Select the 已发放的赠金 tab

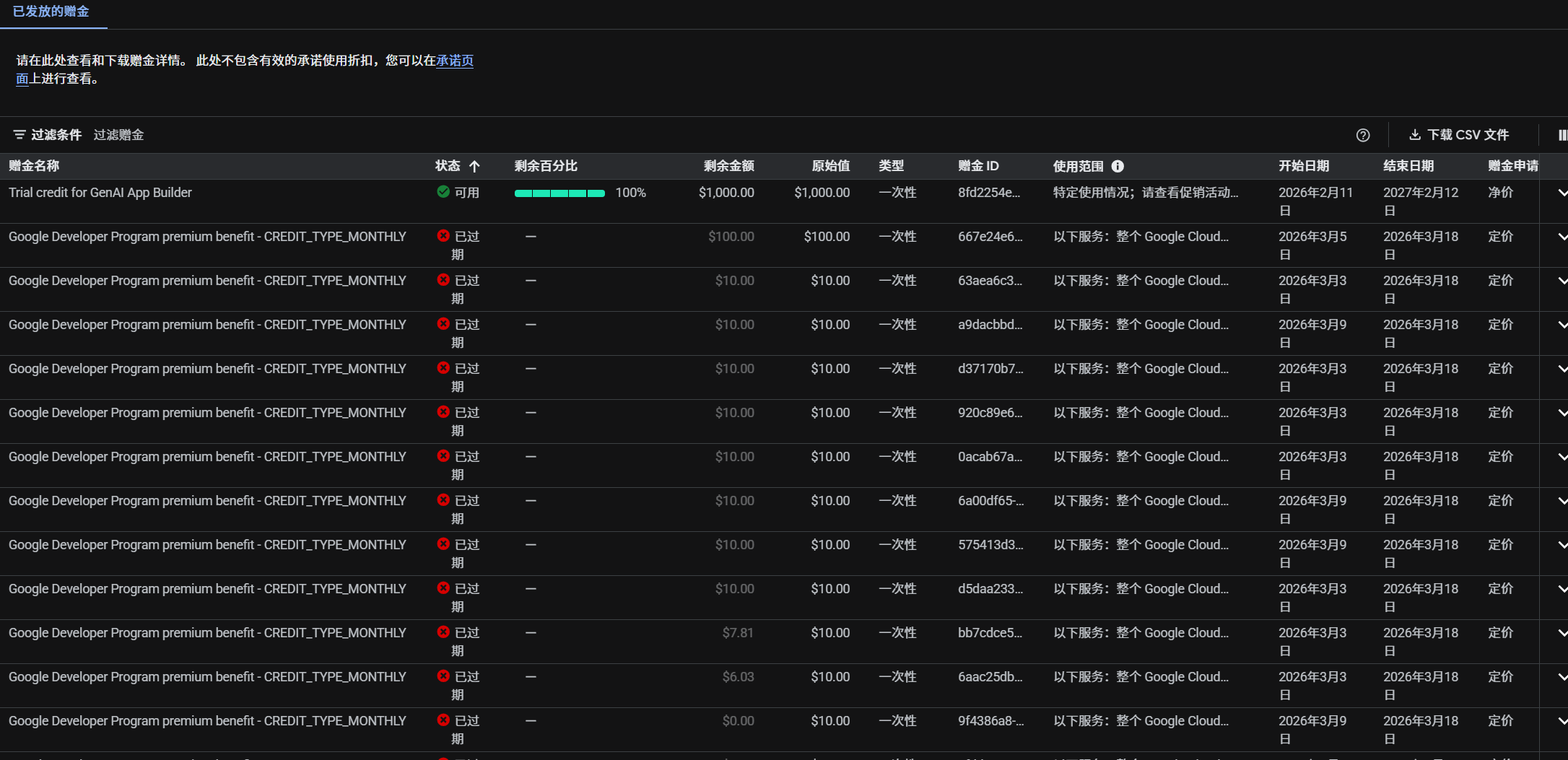(51, 12)
